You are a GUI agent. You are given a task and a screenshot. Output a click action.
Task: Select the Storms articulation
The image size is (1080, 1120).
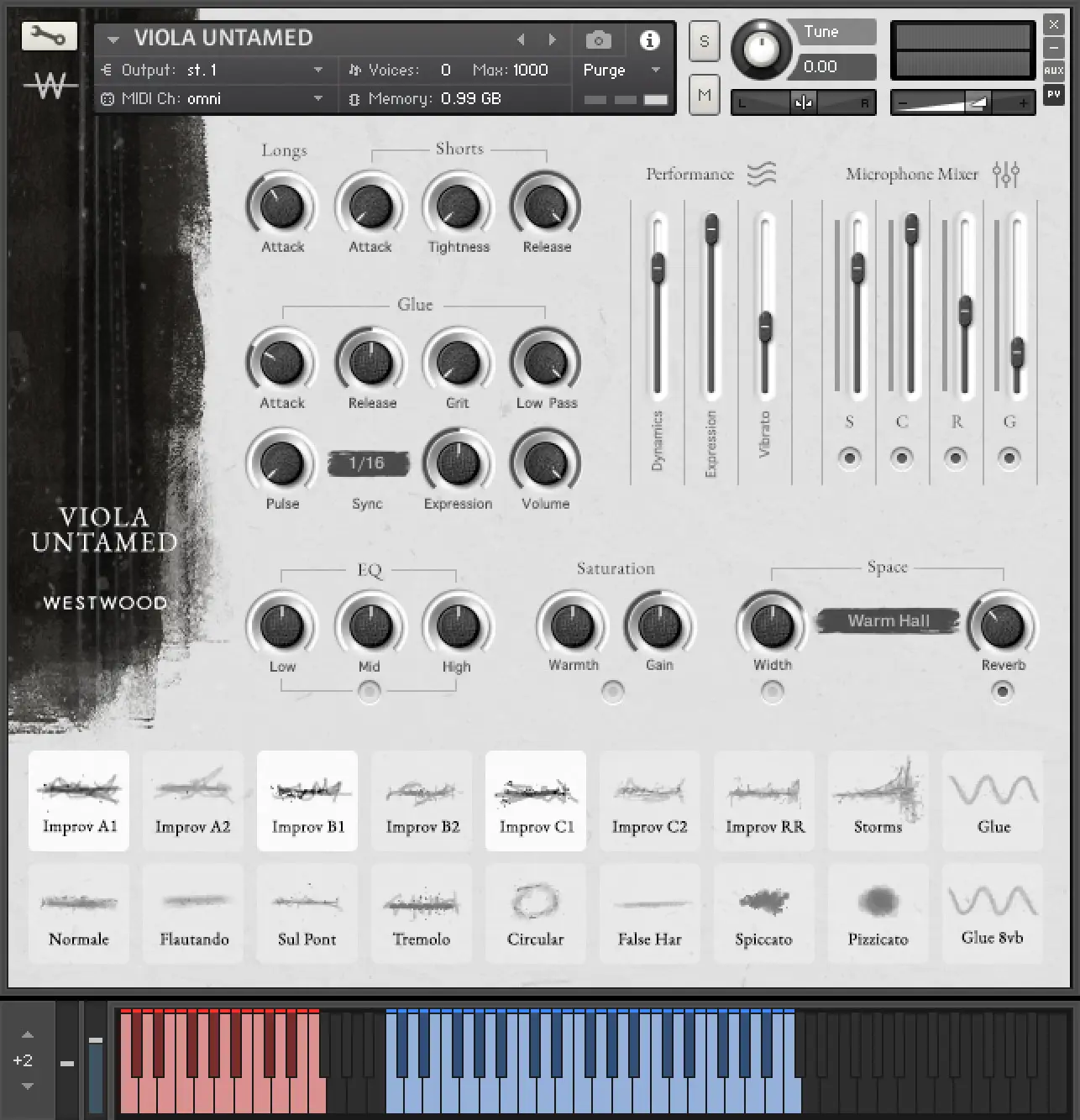pos(878,801)
